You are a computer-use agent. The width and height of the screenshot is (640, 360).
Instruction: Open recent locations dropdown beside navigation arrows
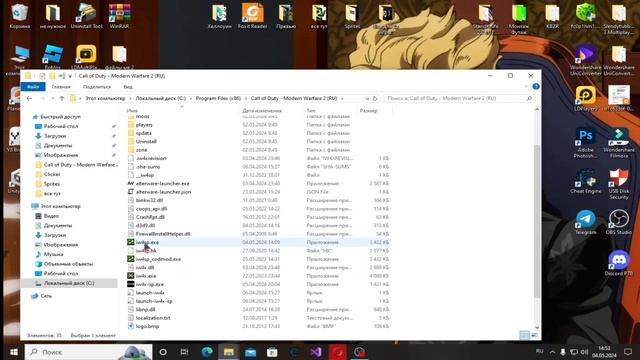(x=52, y=98)
